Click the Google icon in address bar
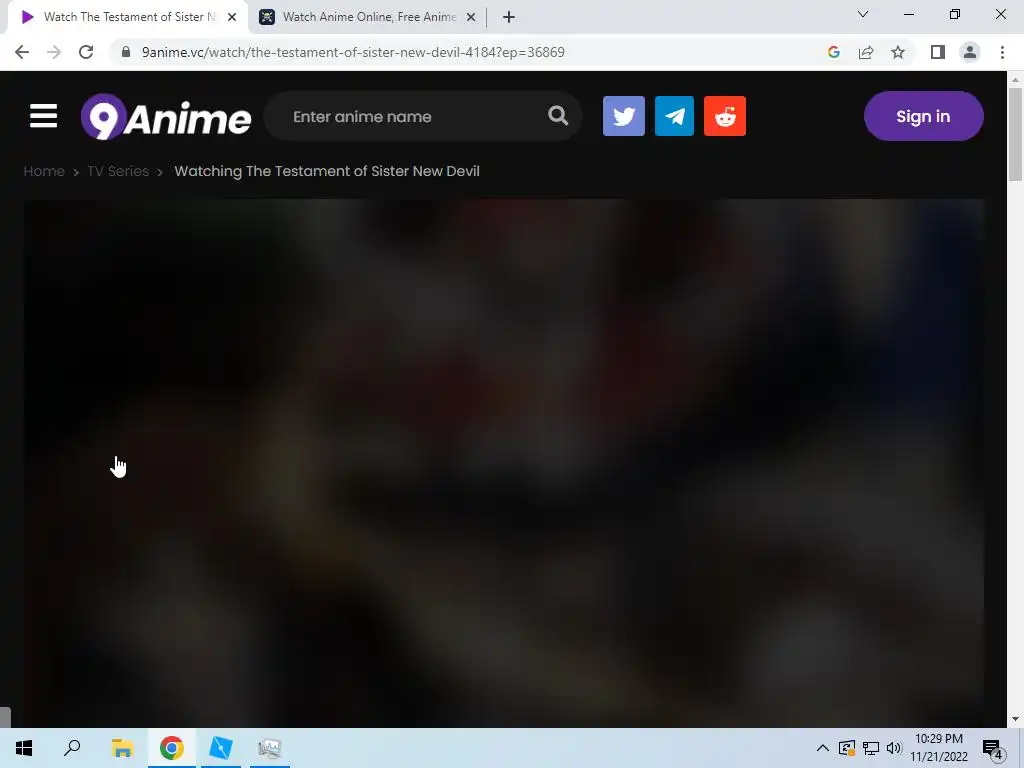This screenshot has height=768, width=1024. [x=833, y=52]
